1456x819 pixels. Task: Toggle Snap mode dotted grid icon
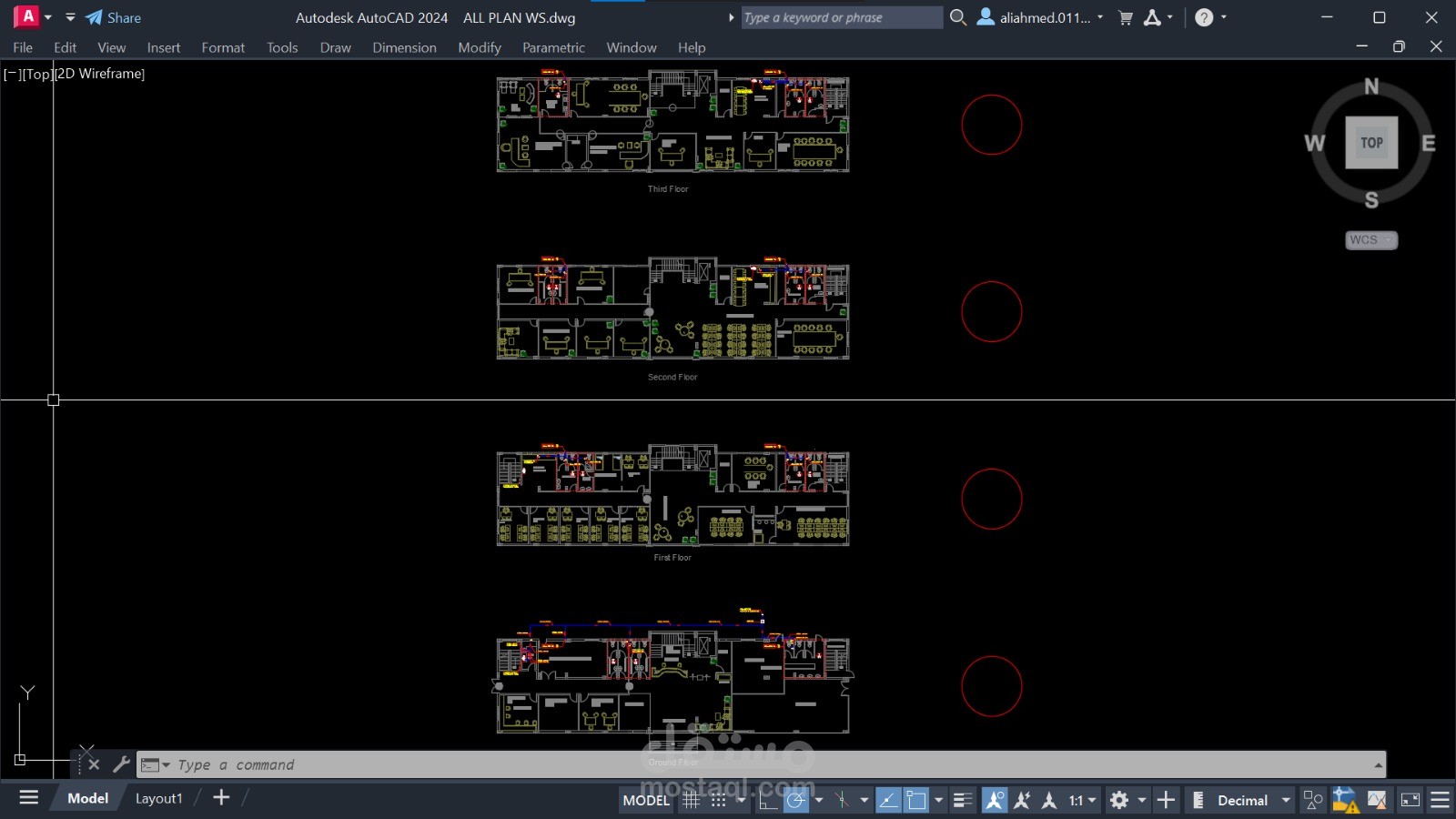[719, 801]
